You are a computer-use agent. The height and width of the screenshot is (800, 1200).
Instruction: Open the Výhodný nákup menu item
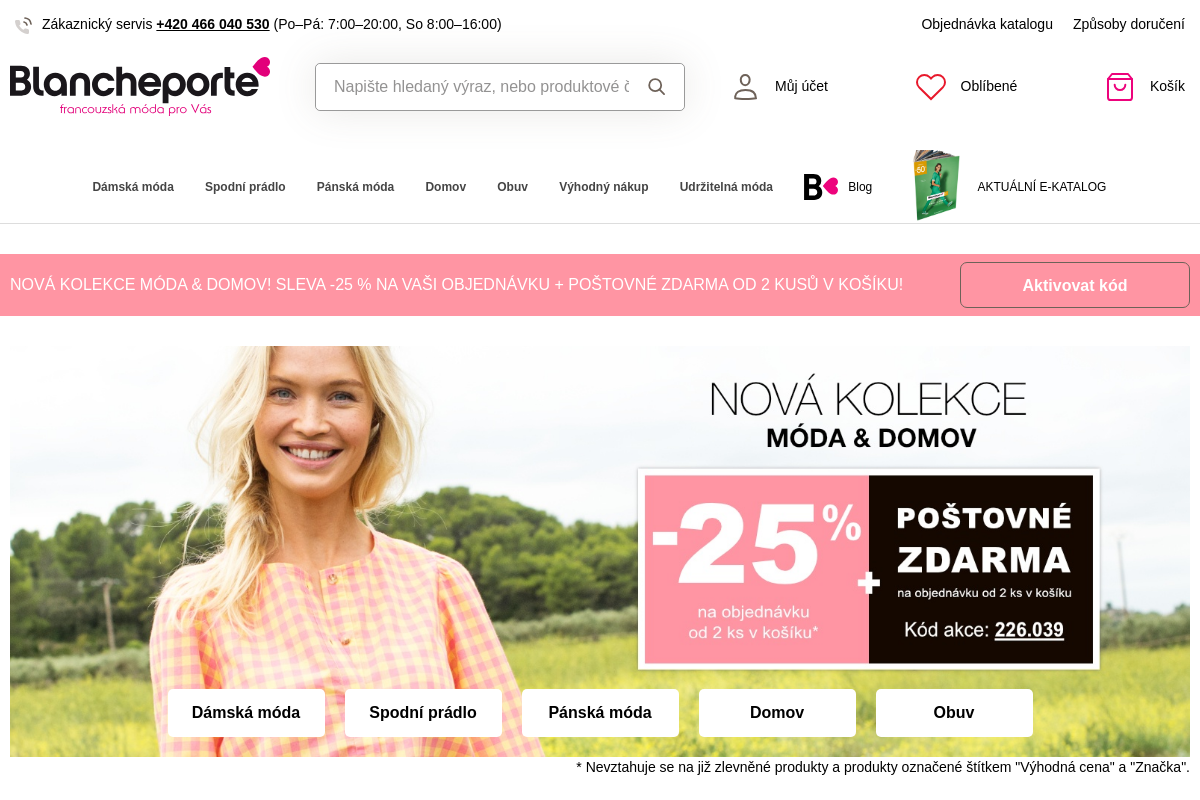click(604, 187)
